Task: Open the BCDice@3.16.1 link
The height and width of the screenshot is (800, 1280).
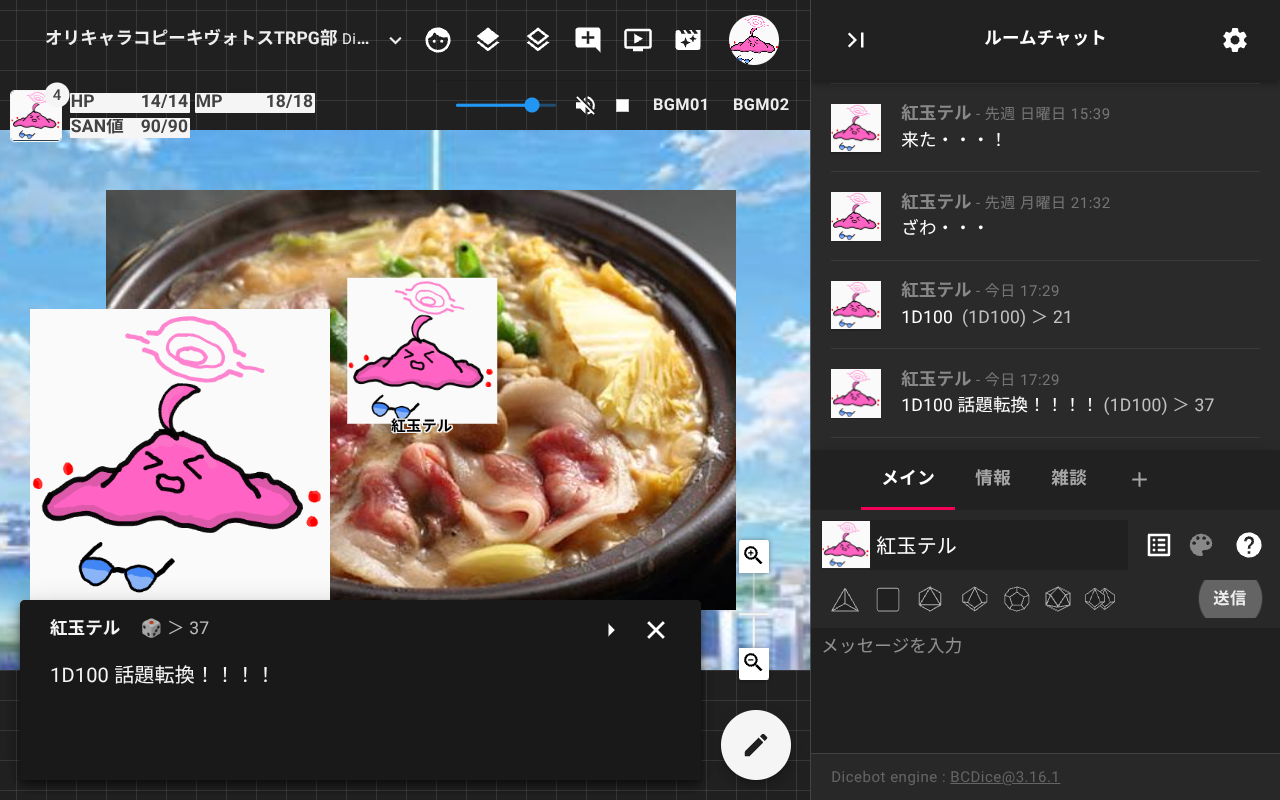Action: (x=1004, y=777)
